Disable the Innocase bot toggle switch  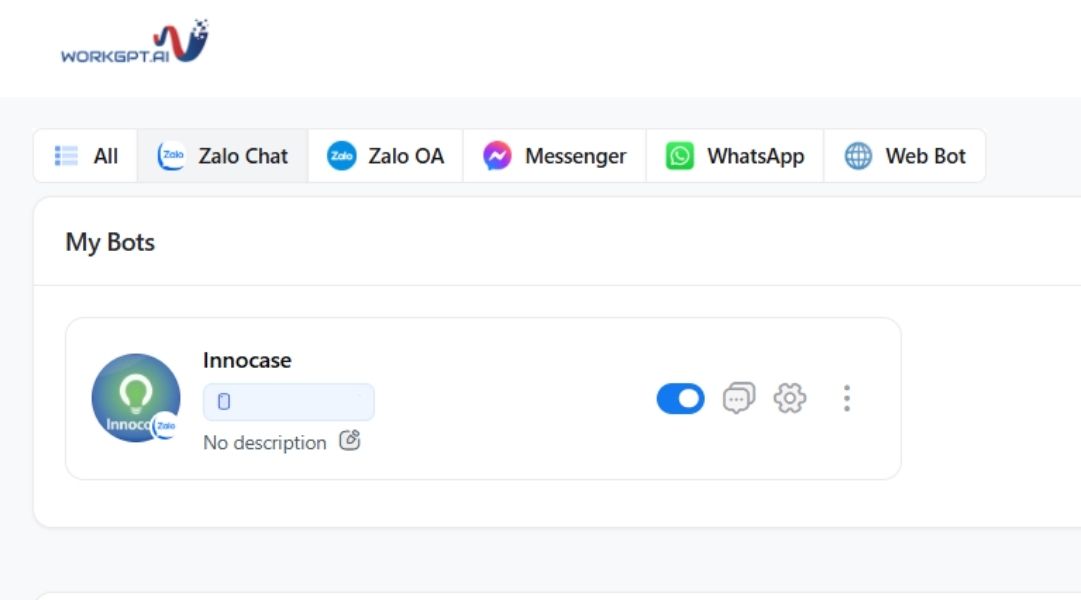(680, 398)
